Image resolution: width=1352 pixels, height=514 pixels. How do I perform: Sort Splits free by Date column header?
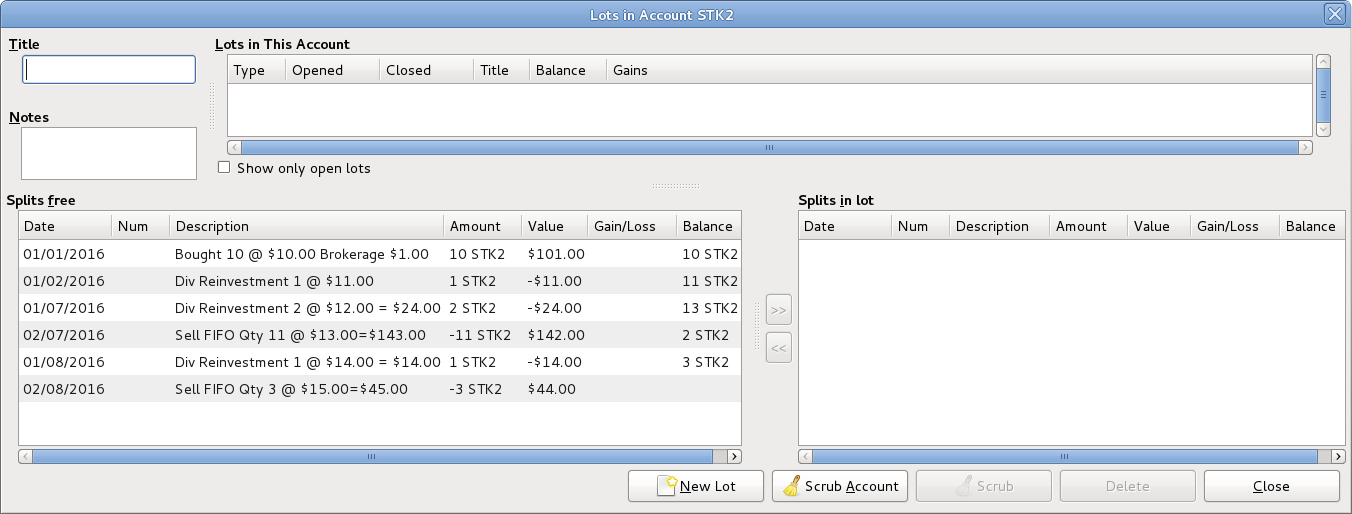(x=64, y=226)
